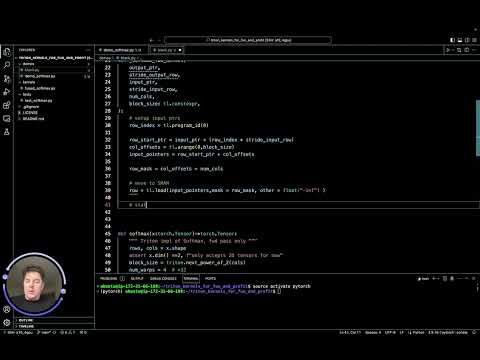
Task: Open the Output panel tab
Action: coord(137,279)
